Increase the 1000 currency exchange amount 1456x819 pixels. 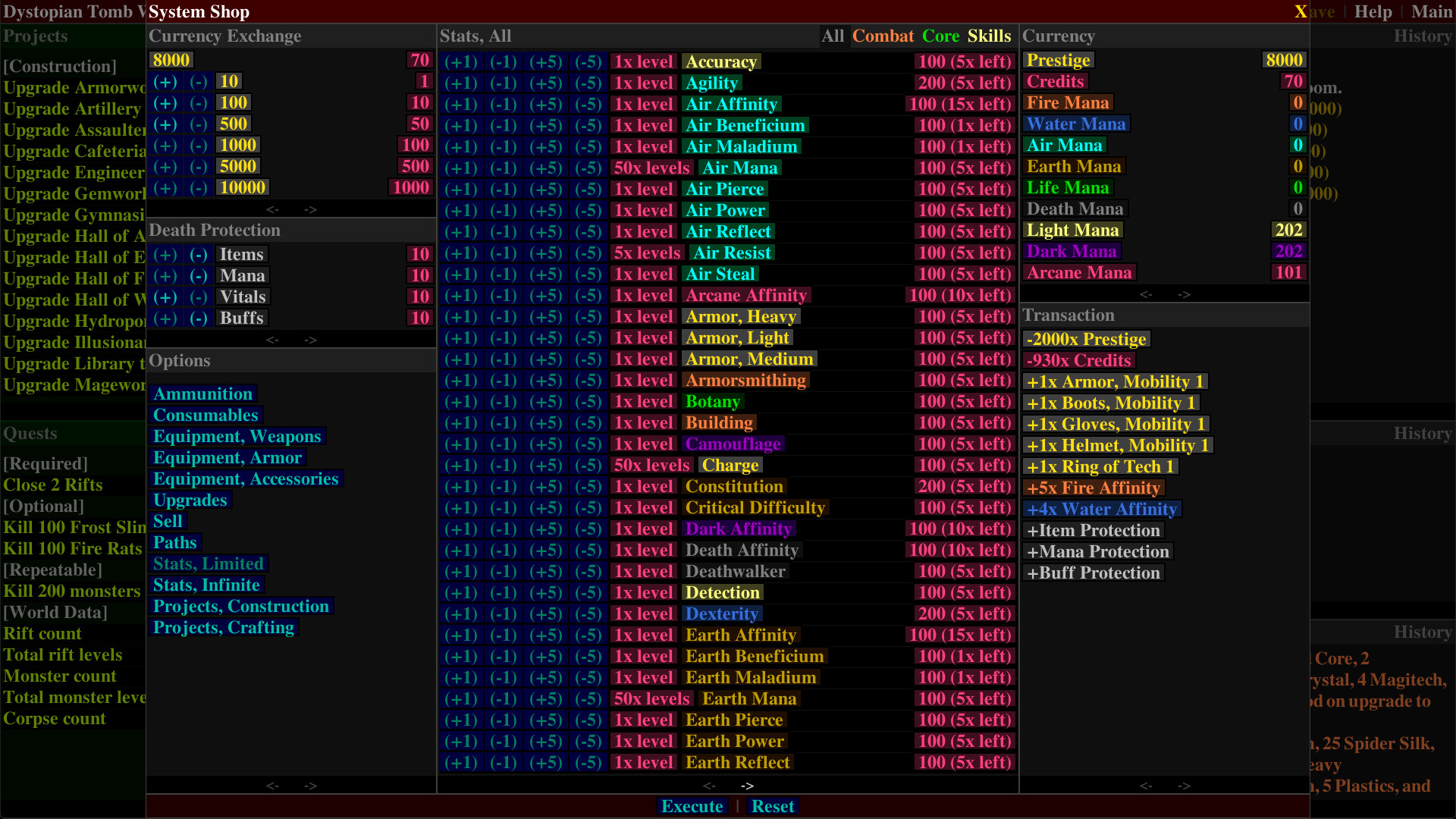pos(166,145)
